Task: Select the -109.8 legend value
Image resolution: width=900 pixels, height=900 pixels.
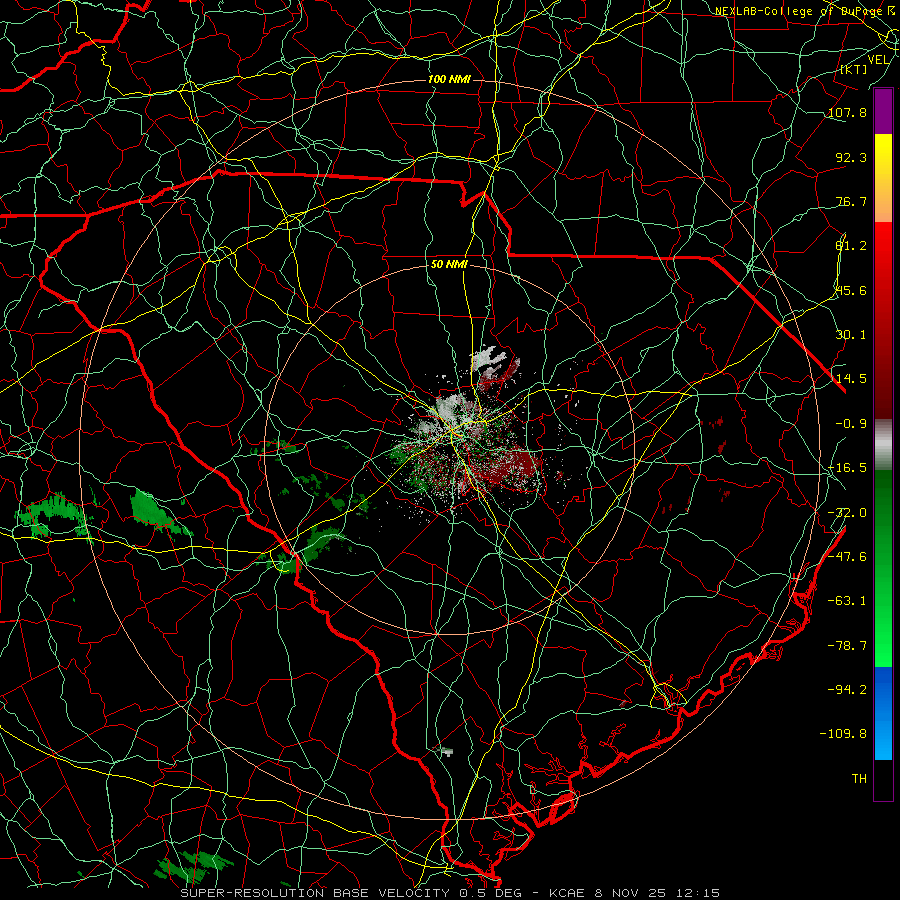Action: pyautogui.click(x=843, y=734)
